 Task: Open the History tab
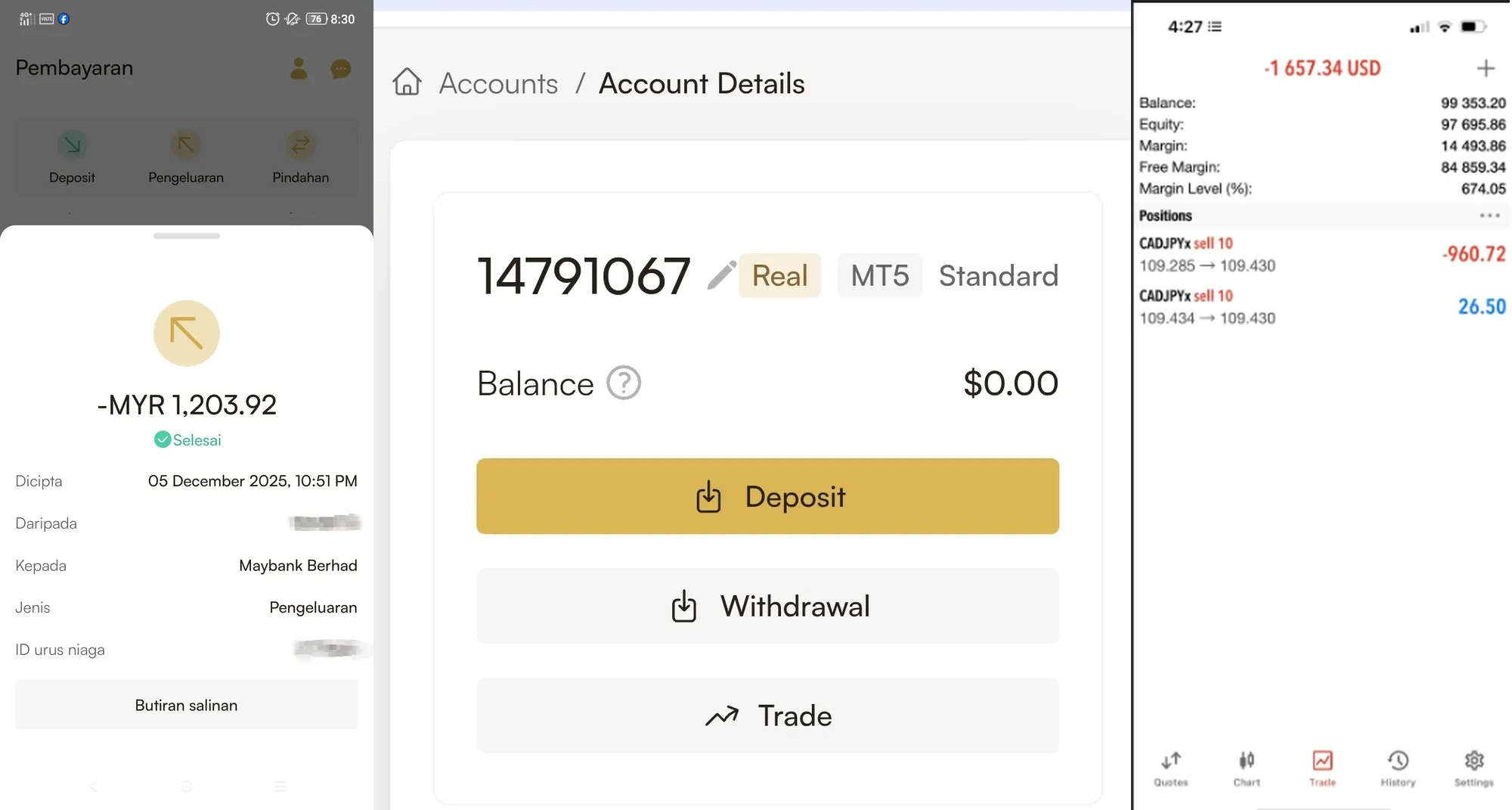(x=1398, y=768)
